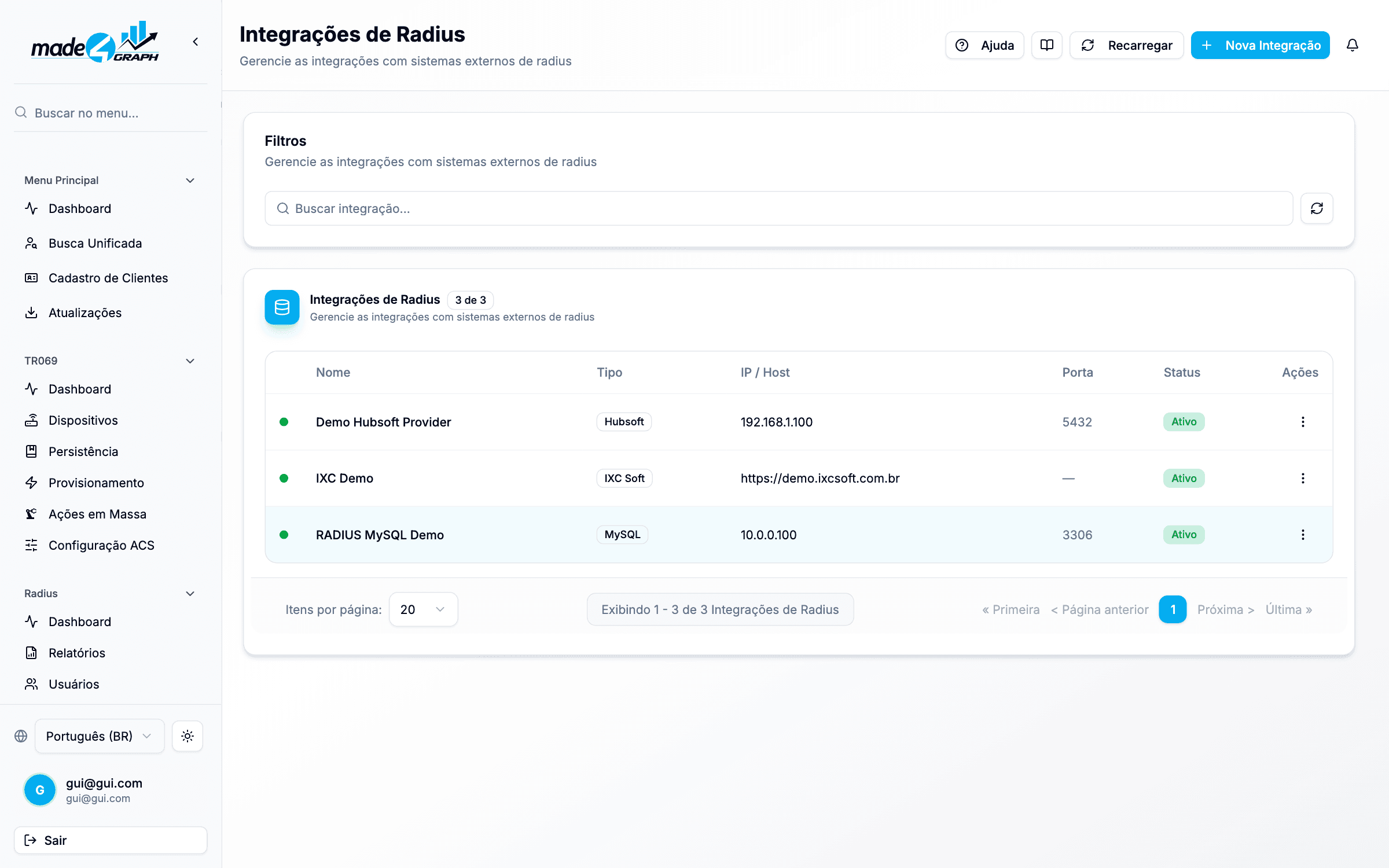Click the blue database icon of Integrações de Radius
1389x868 pixels.
coord(282,307)
